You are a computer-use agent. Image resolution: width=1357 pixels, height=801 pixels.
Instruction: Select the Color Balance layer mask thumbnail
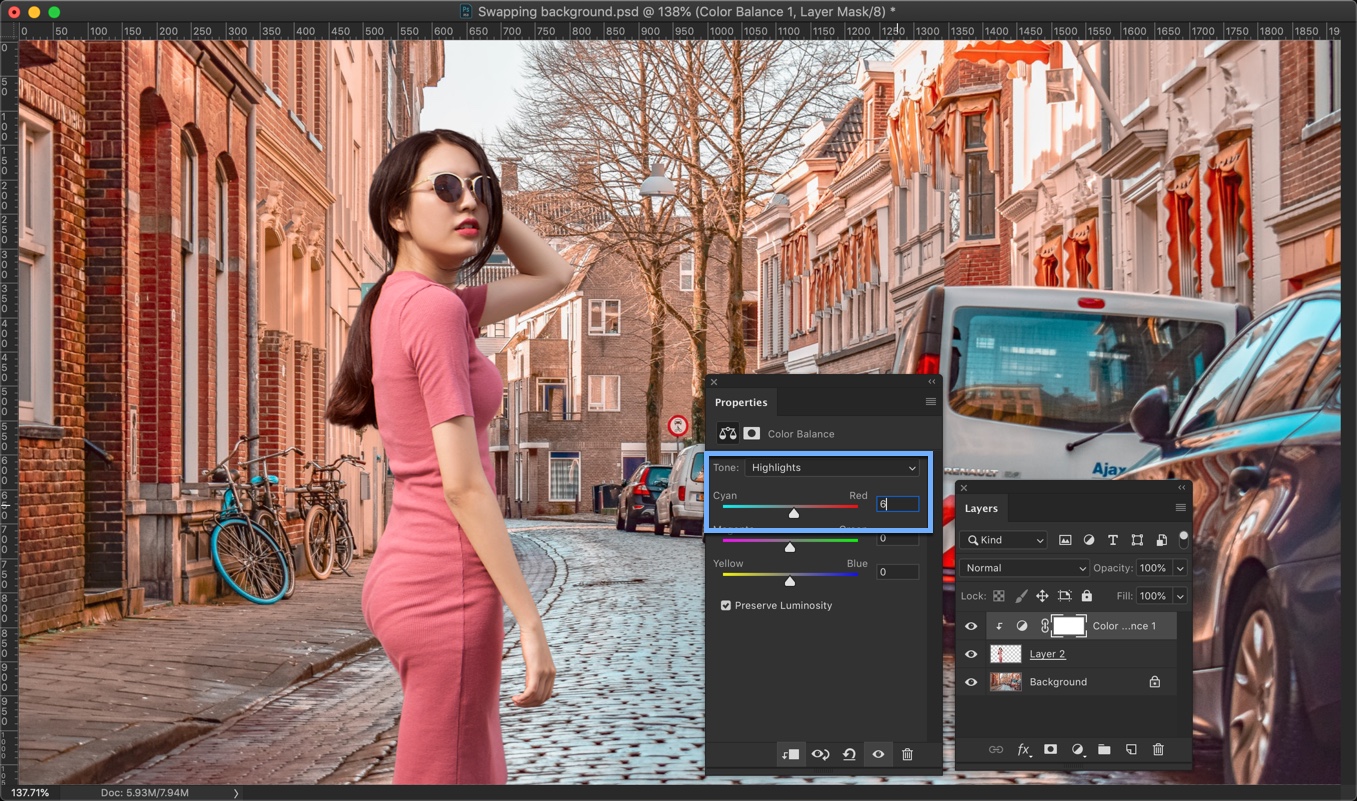[x=1069, y=626]
